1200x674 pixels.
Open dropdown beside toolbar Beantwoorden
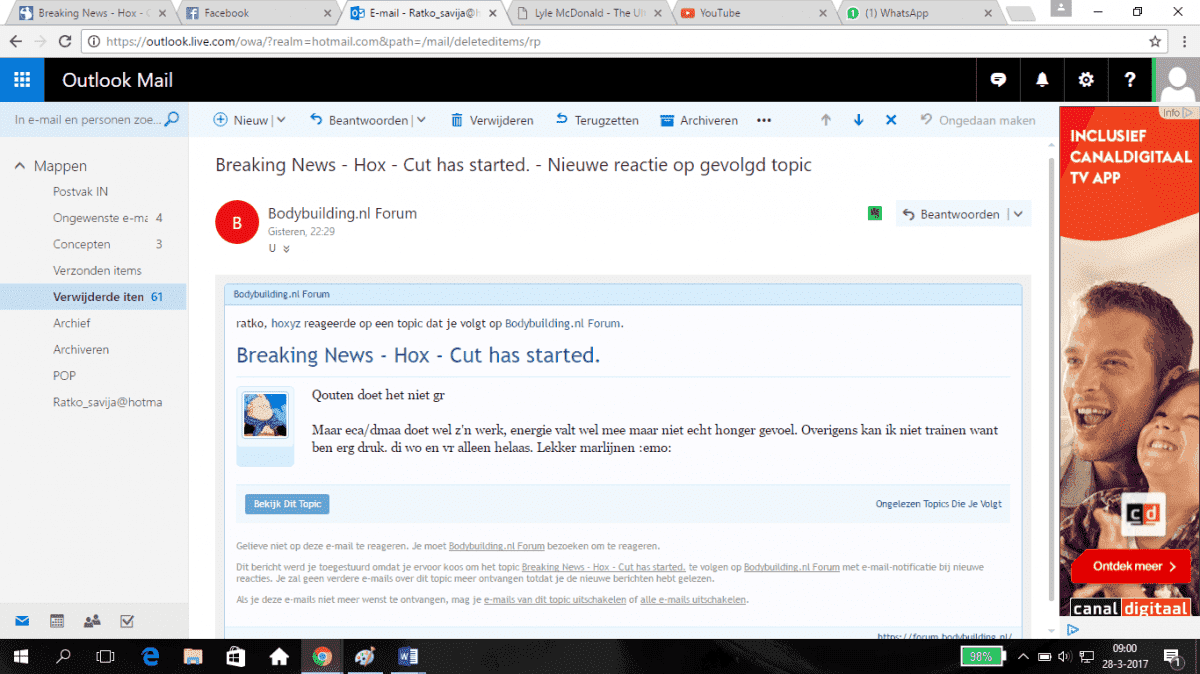click(421, 120)
